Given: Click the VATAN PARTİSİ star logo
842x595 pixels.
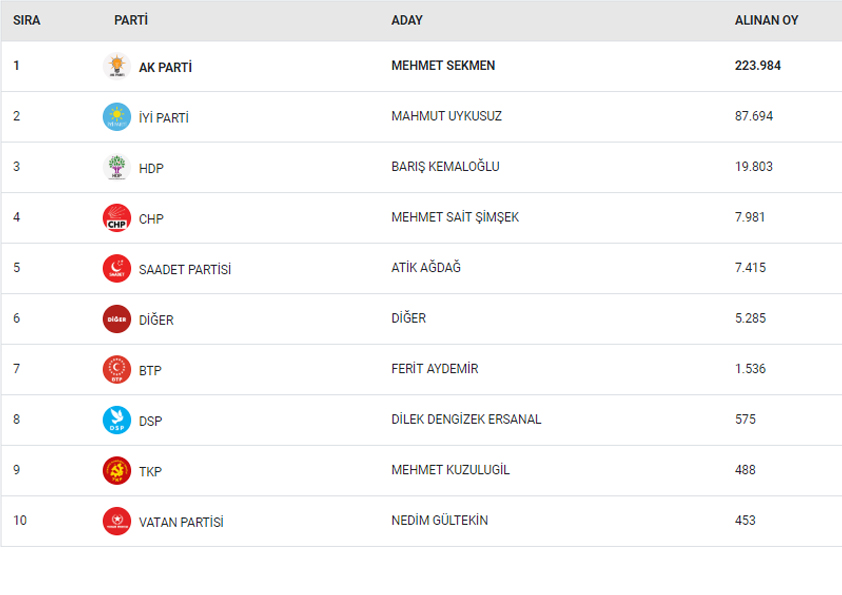Looking at the screenshot, I should click(x=117, y=521).
